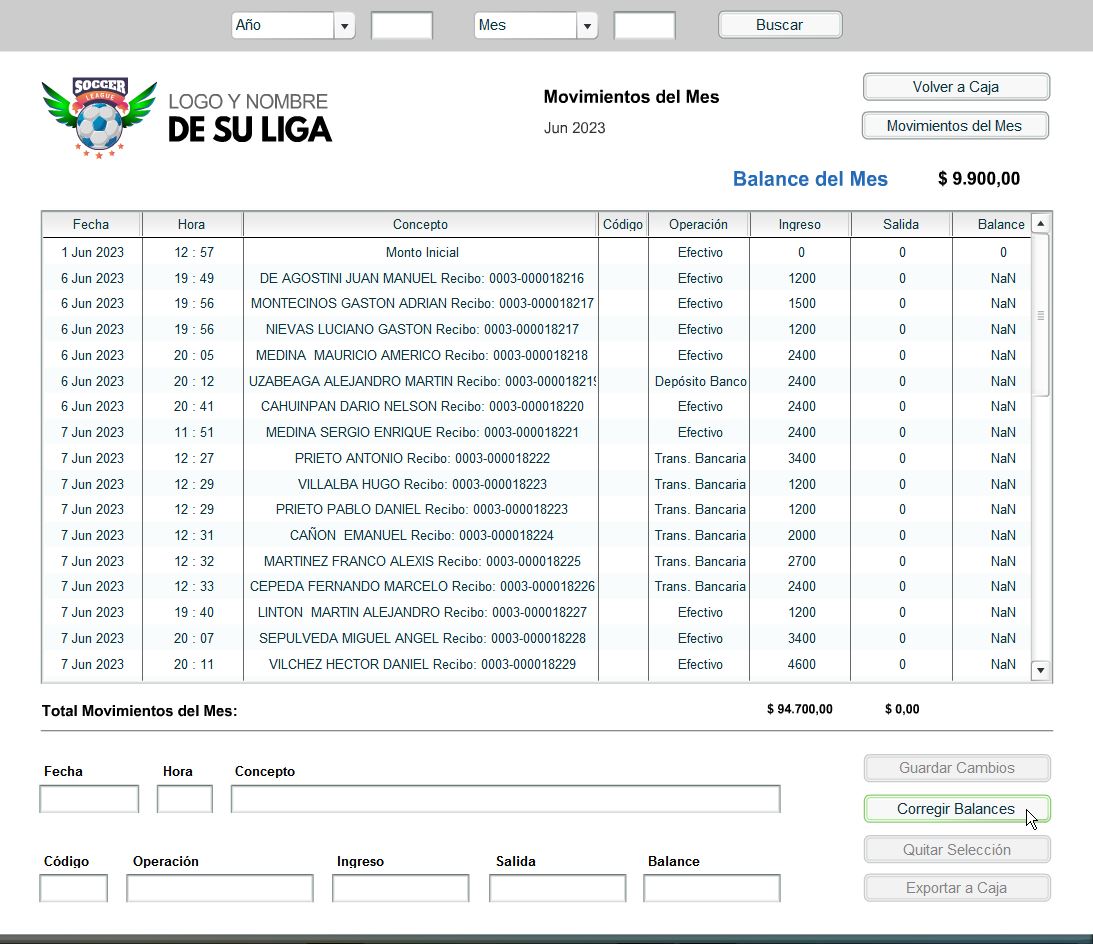Click the Ingreso column header
Image resolution: width=1093 pixels, height=944 pixels.
[x=800, y=224]
